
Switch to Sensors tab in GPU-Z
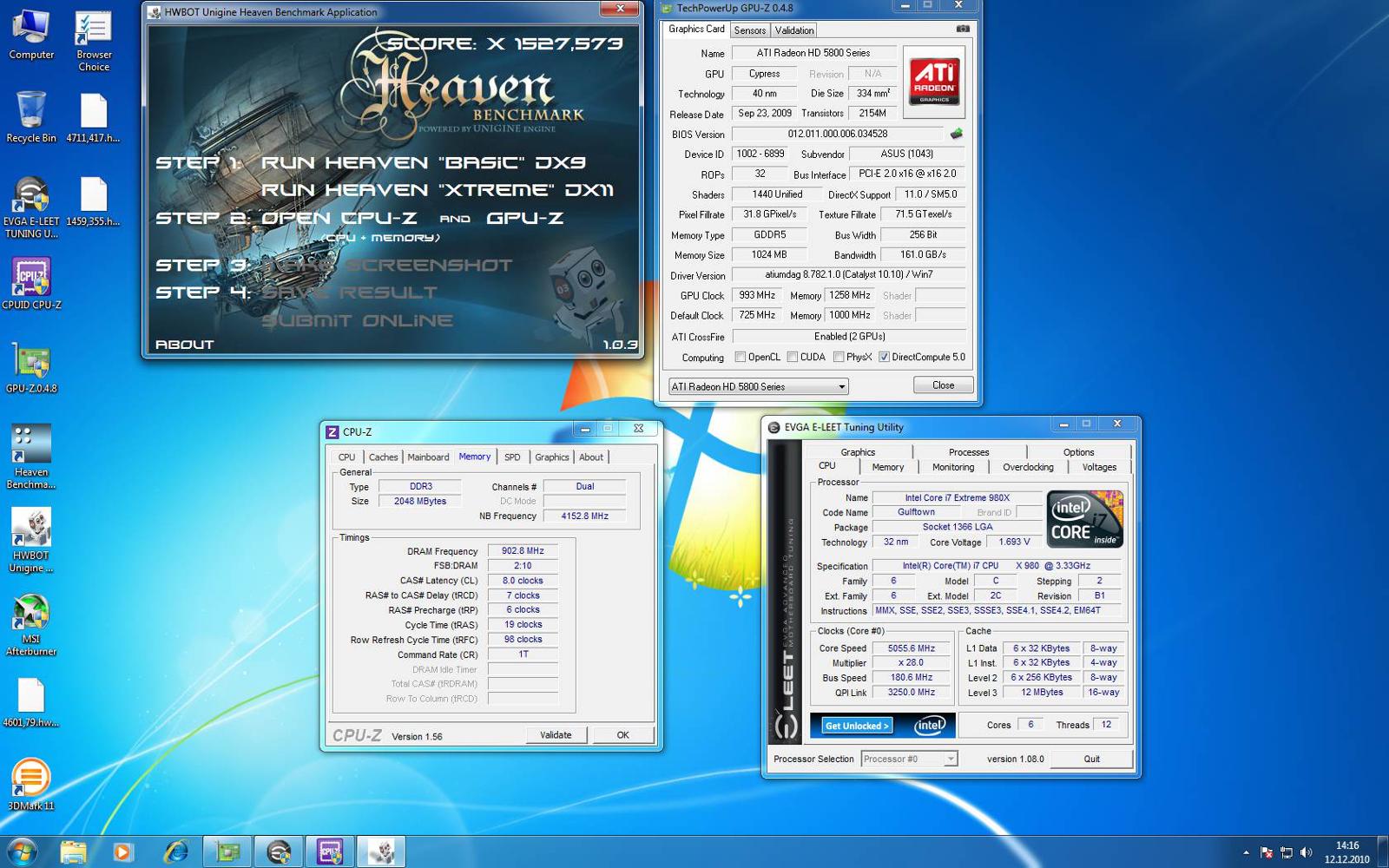750,30
